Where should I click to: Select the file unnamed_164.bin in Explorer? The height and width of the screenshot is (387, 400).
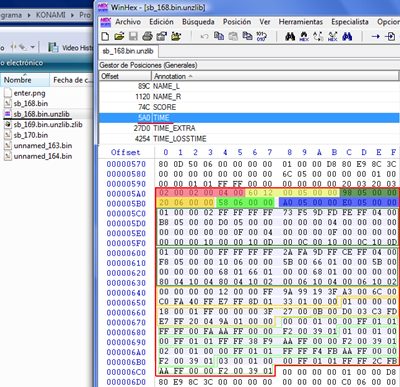click(43, 156)
